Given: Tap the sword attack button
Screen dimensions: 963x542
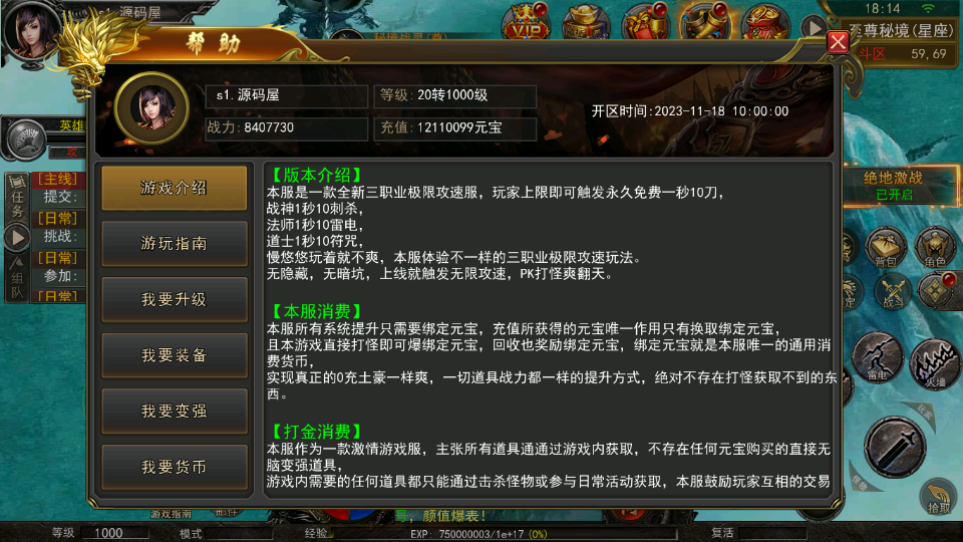Looking at the screenshot, I should click(x=895, y=447).
